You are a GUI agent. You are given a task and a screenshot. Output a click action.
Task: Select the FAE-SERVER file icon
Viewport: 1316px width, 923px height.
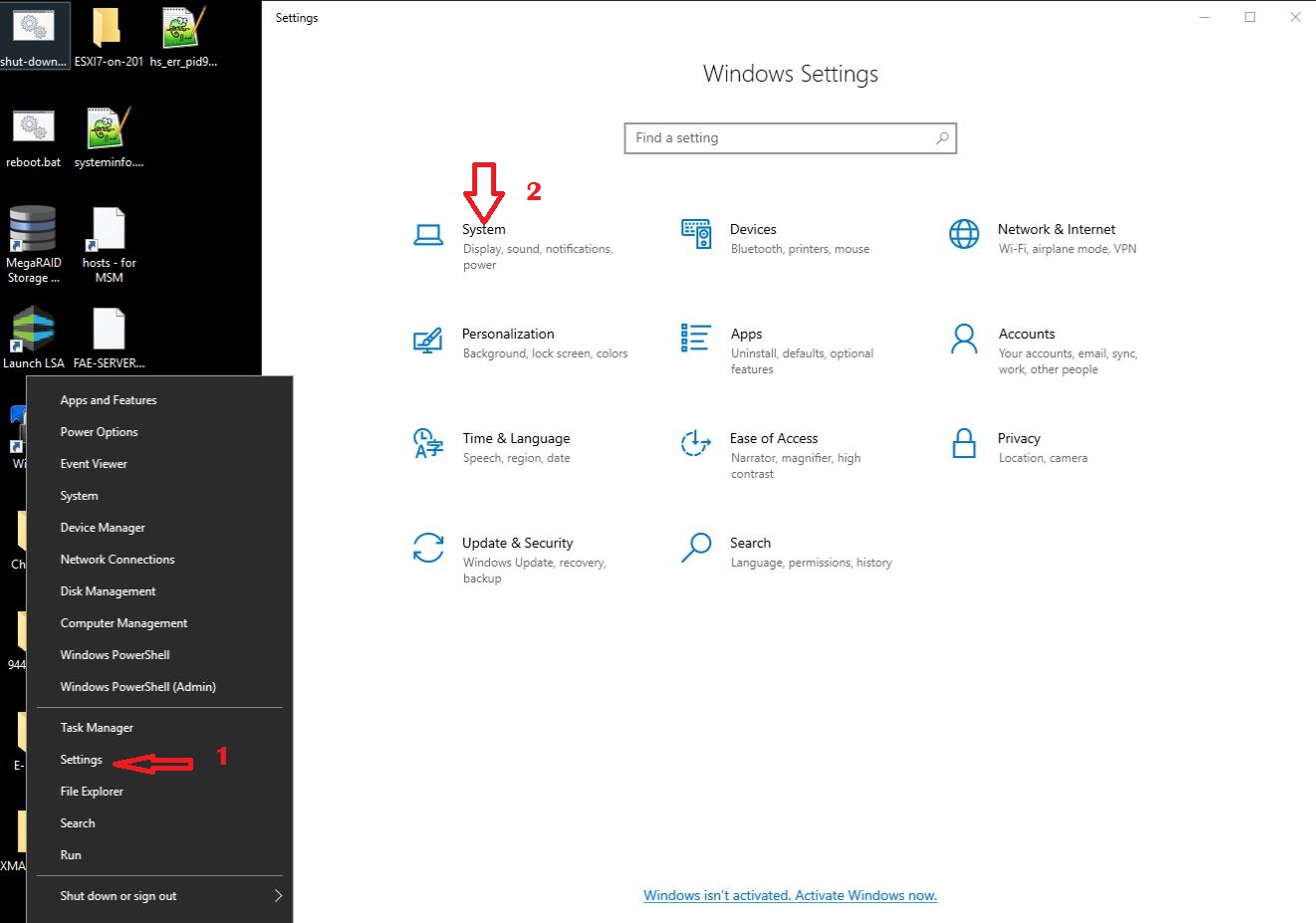pyautogui.click(x=108, y=330)
